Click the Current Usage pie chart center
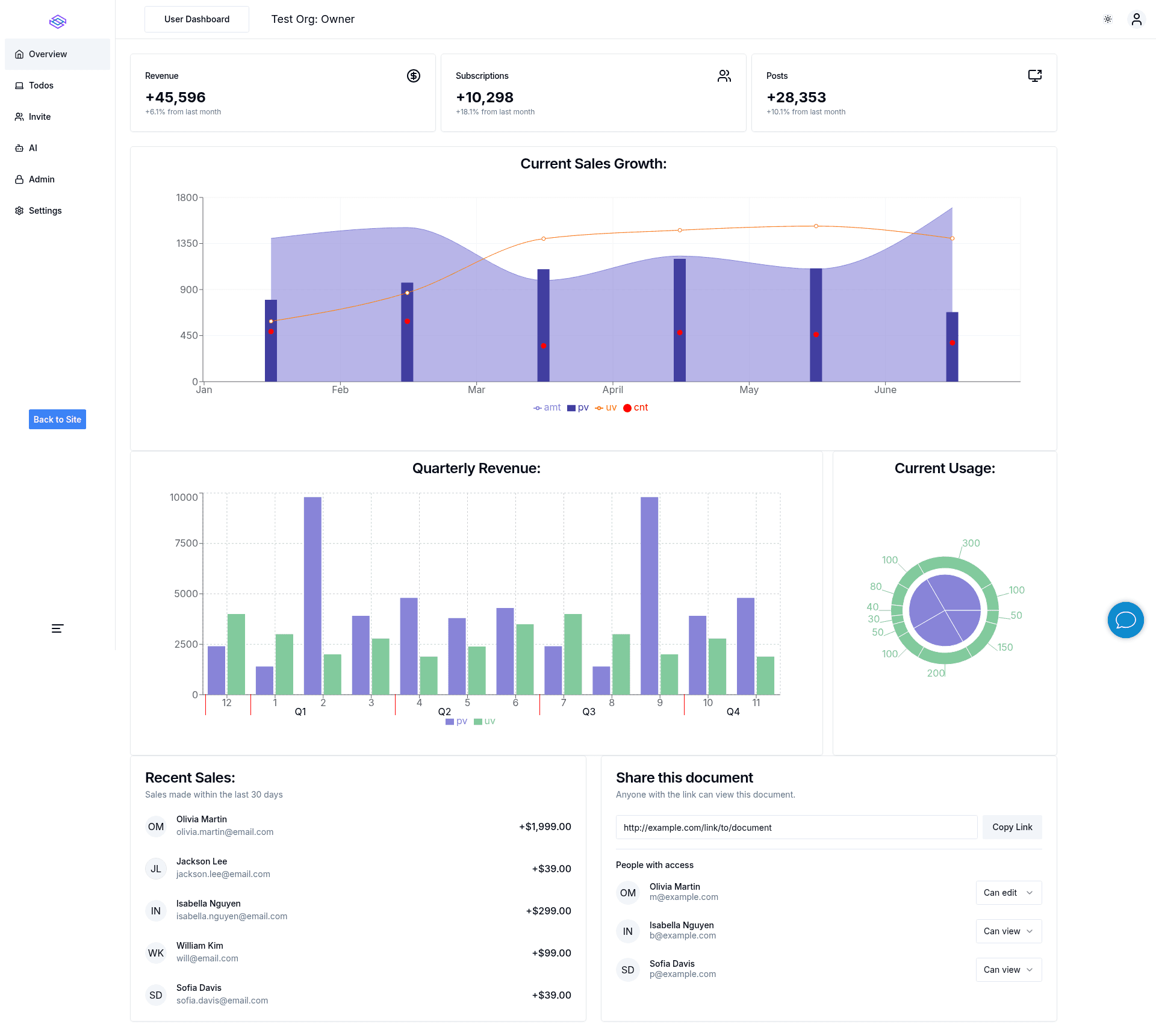Image resolution: width=1156 pixels, height=1036 pixels. pos(945,610)
